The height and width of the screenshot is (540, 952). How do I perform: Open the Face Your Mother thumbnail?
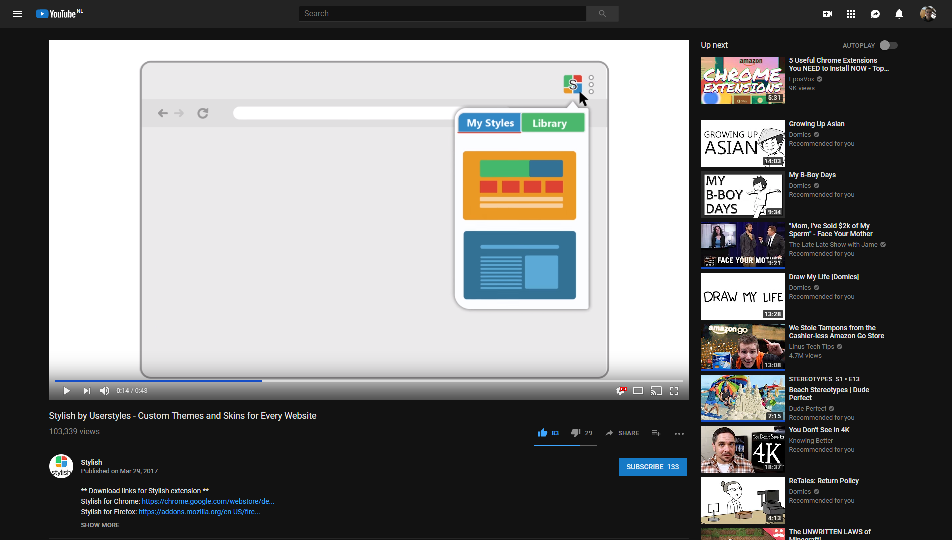click(743, 245)
